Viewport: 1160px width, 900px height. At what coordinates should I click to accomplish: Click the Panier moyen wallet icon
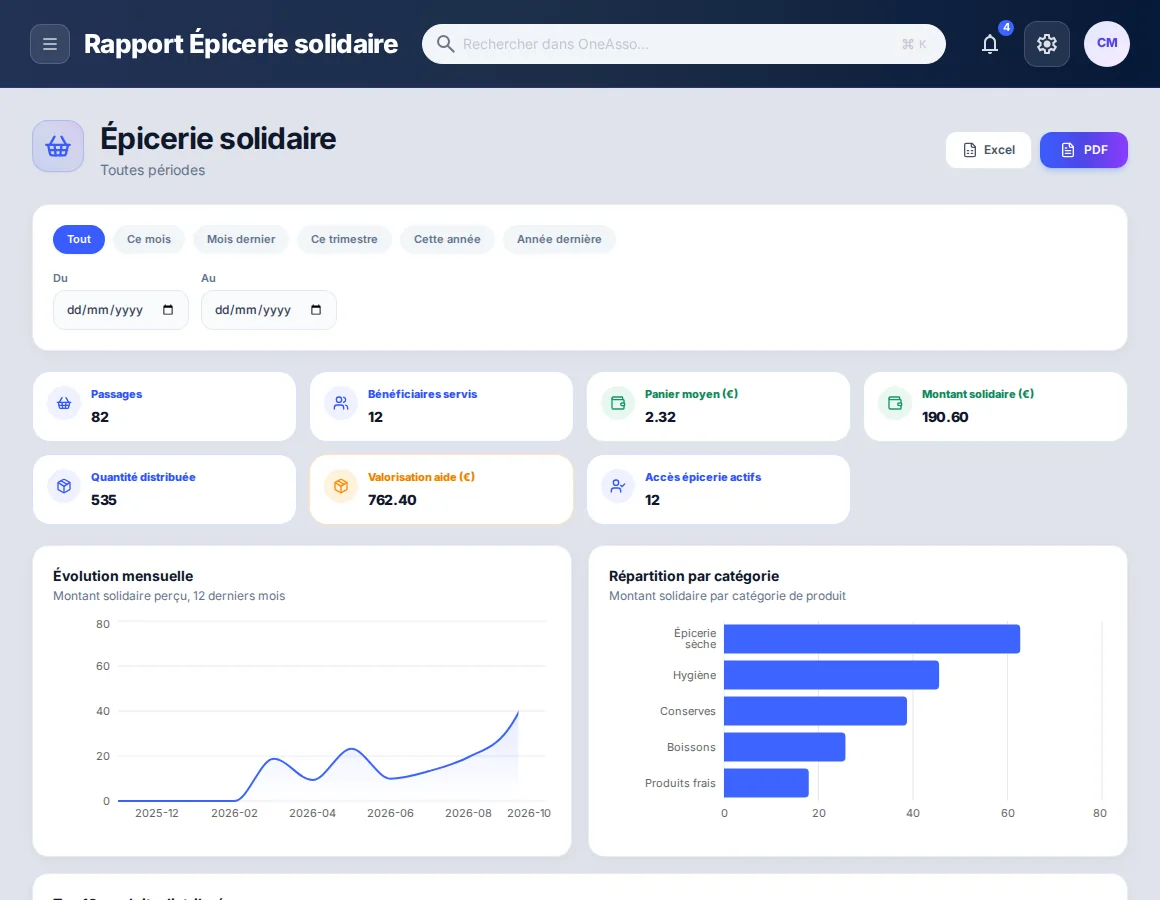pos(618,403)
